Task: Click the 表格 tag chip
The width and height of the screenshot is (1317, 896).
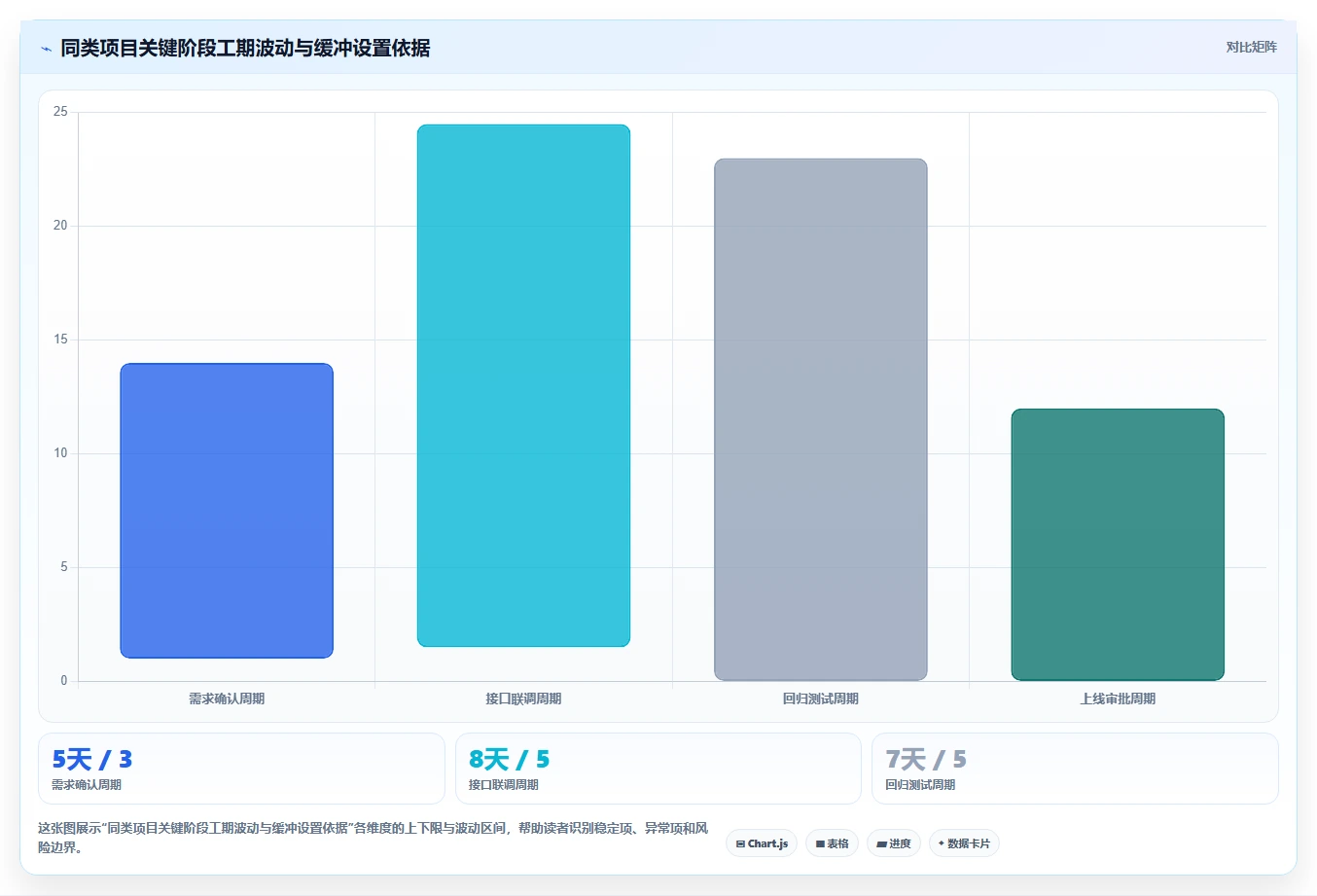Action: 832,843
